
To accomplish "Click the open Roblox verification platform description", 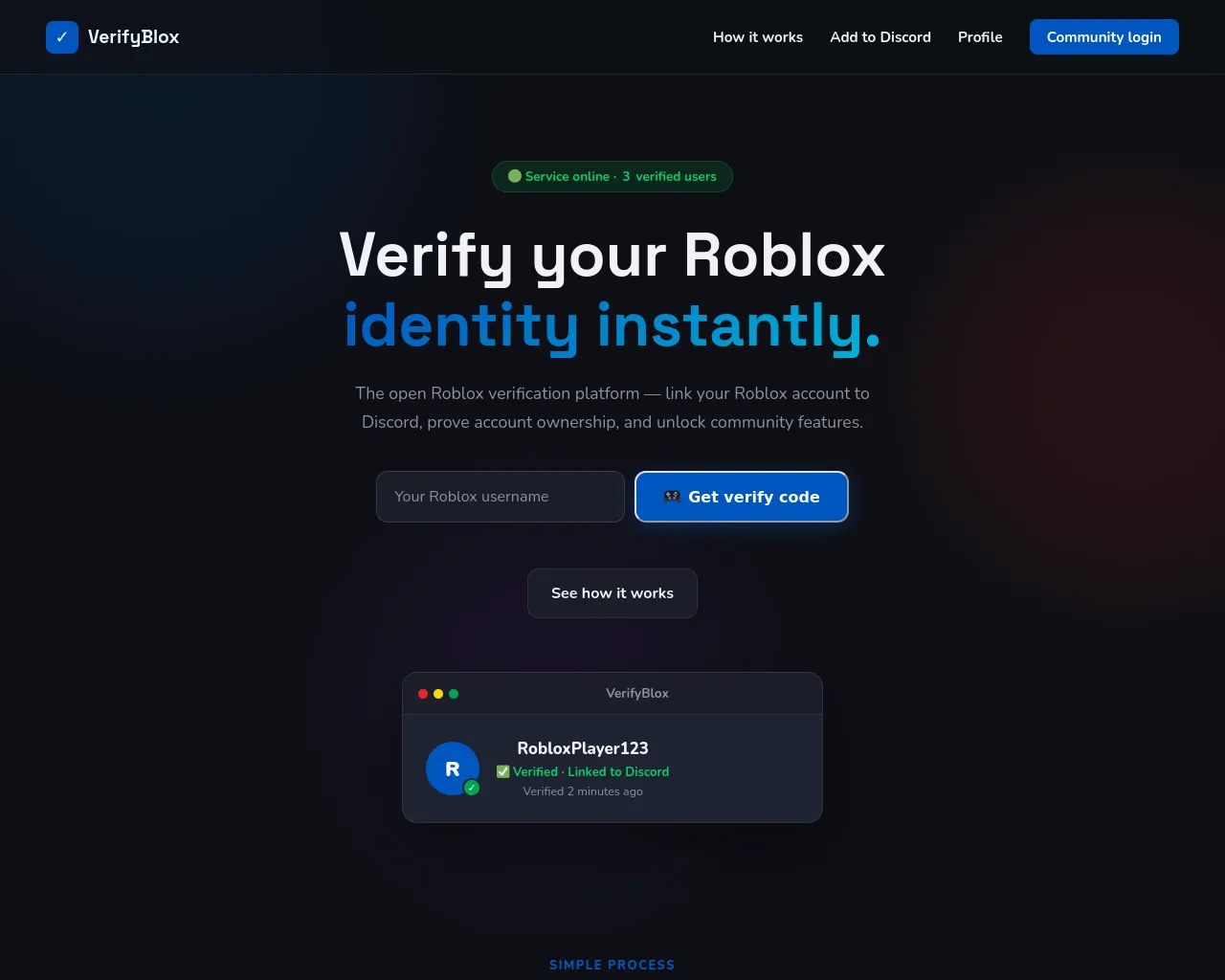I will (x=612, y=408).
